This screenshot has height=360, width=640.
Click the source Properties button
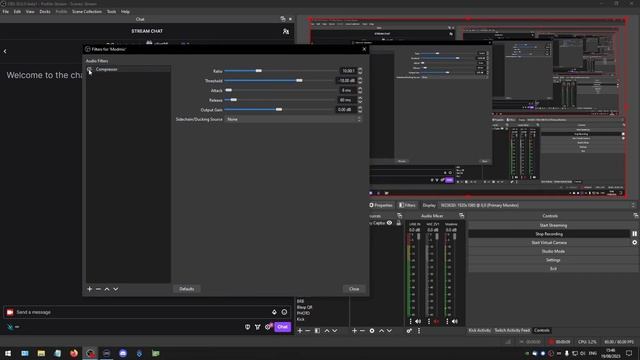coord(381,205)
